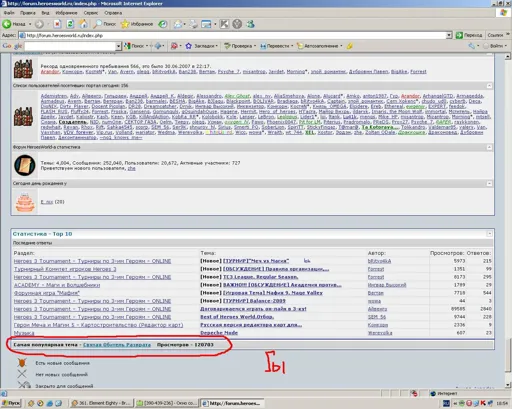Collapse today's birthdays section header
This screenshot has height=409, width=512.
pyautogui.click(x=489, y=183)
